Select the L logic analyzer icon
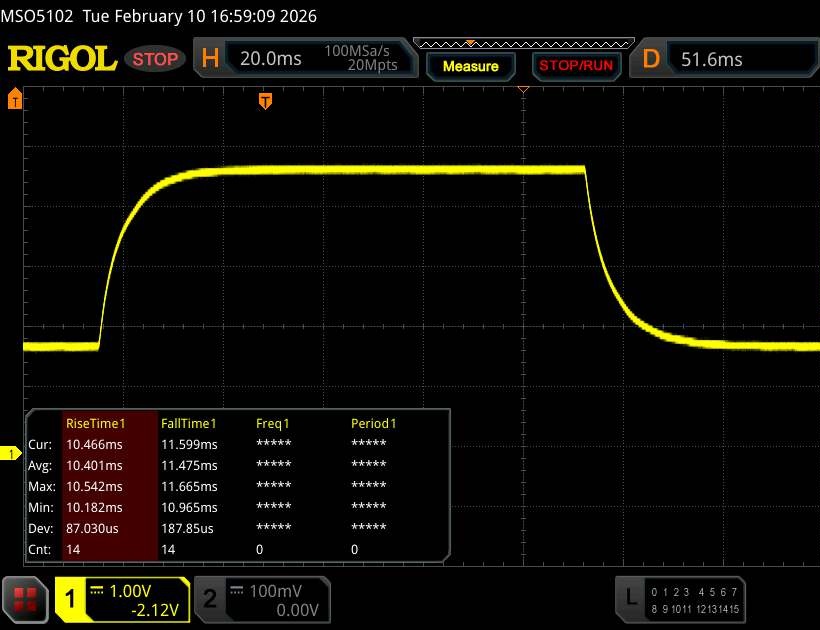820x630 pixels. (631, 597)
